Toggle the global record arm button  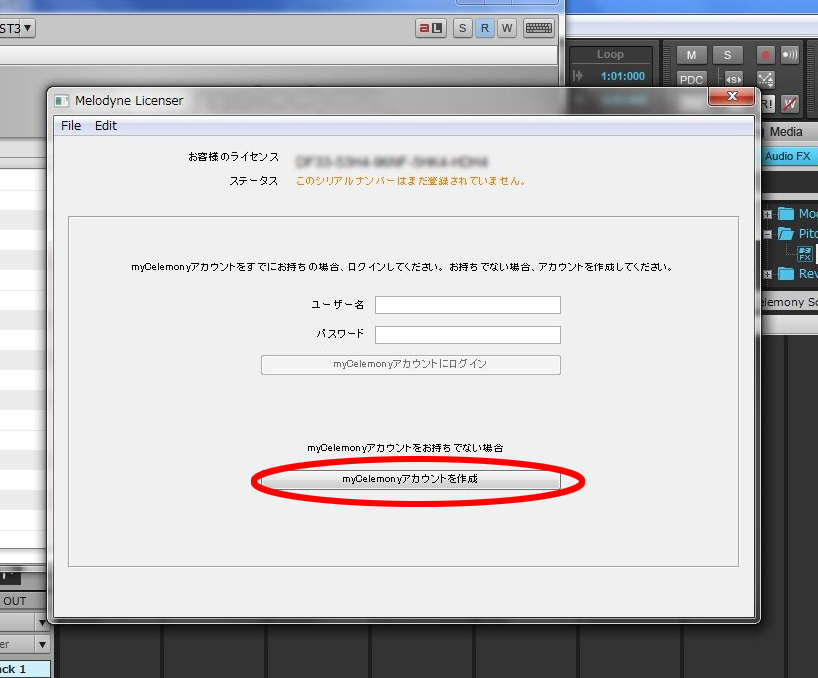765,55
